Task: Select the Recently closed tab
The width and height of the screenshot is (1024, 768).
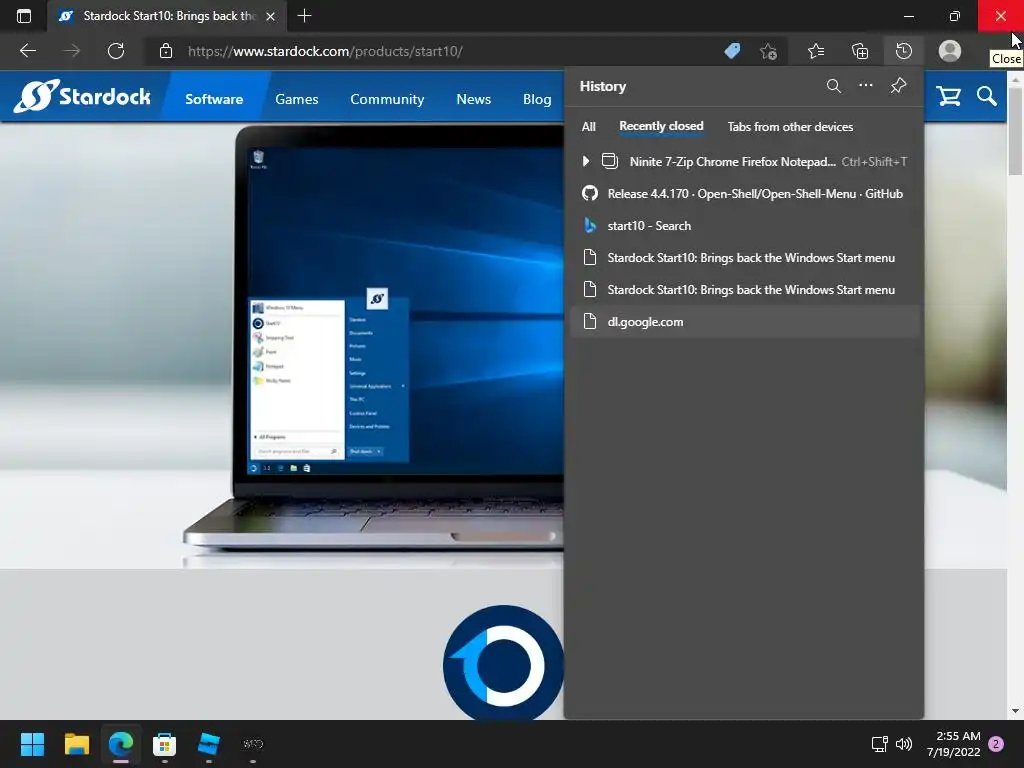Action: pyautogui.click(x=661, y=126)
